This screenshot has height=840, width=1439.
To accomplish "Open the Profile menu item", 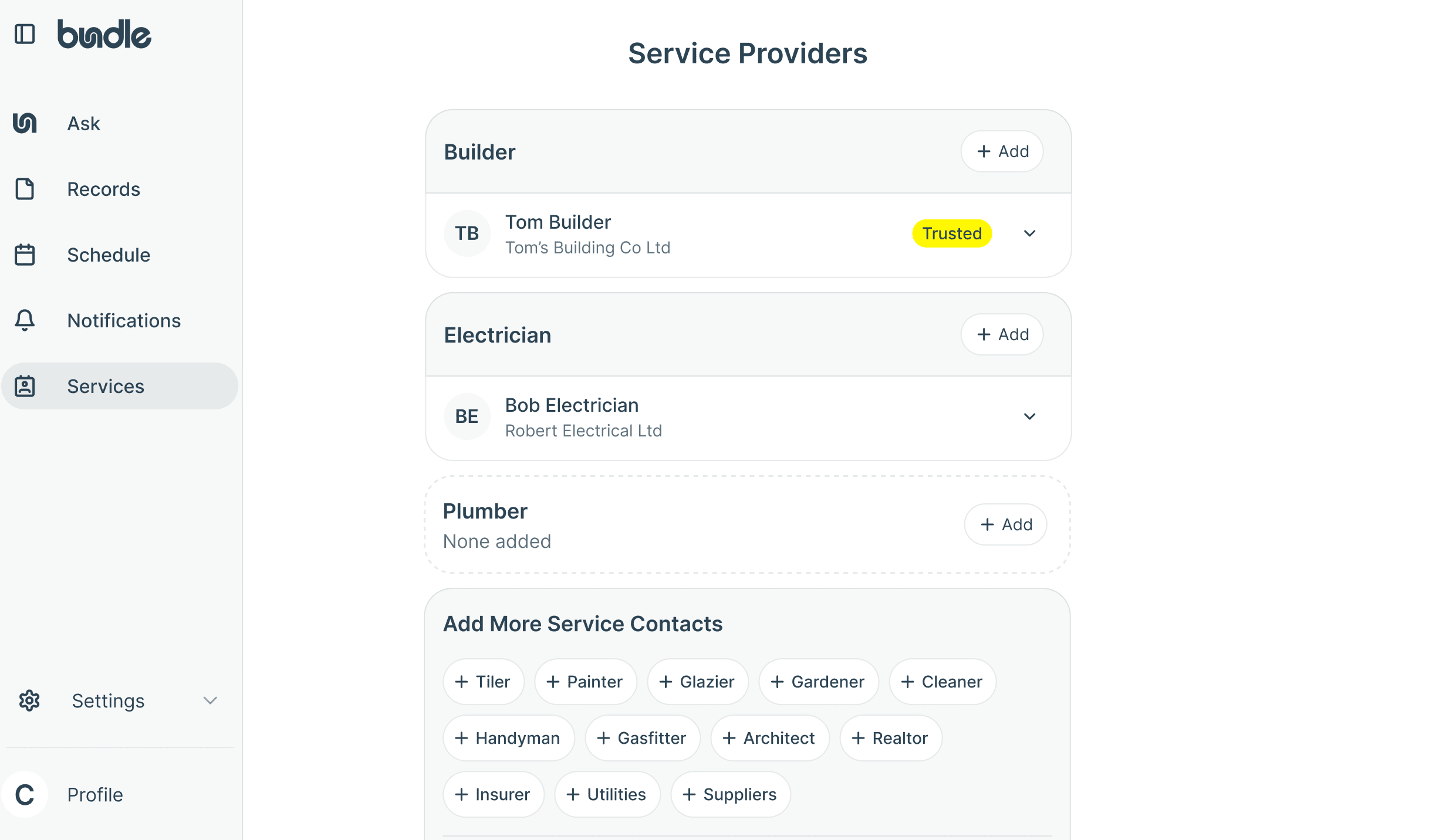I will point(94,795).
